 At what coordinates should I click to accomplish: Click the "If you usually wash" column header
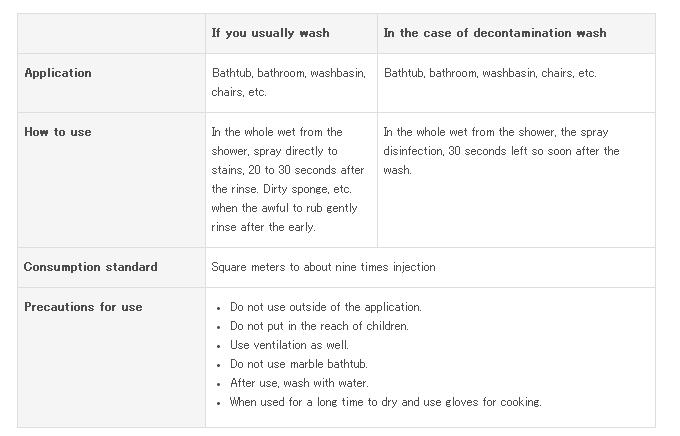270,33
